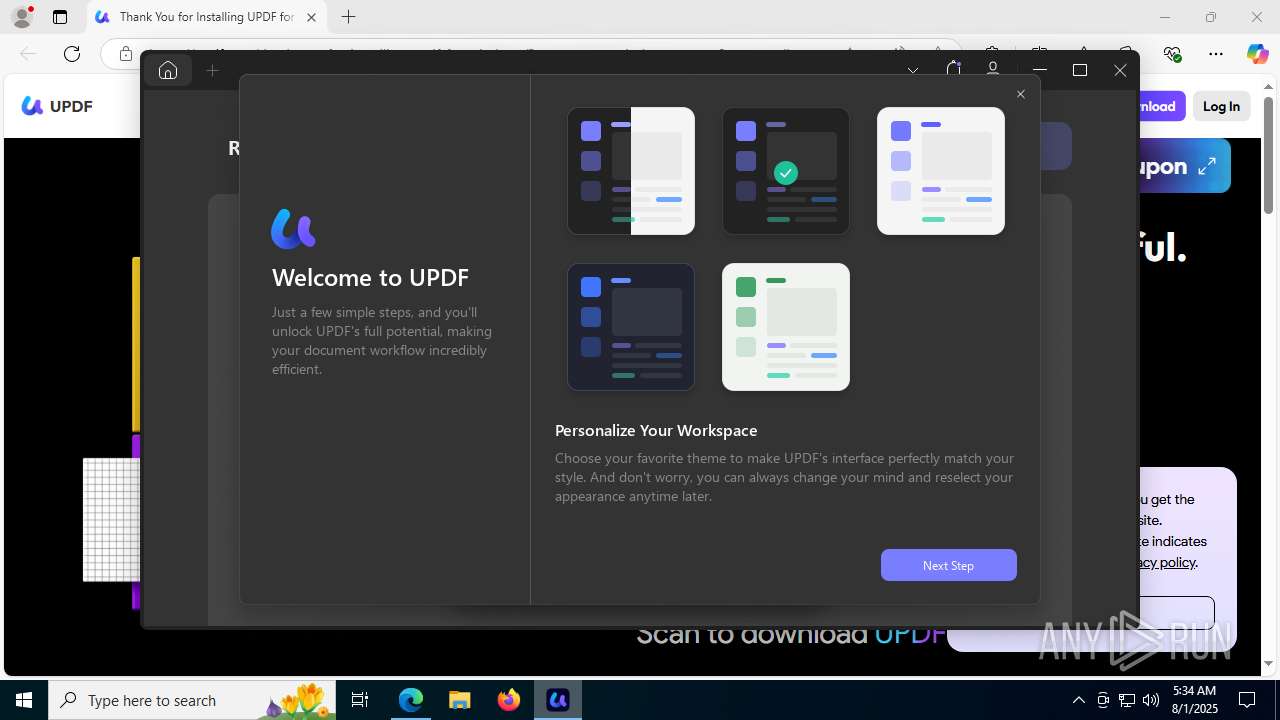Open Task View on the taskbar
Screen dimensions: 1280x720
click(x=360, y=700)
